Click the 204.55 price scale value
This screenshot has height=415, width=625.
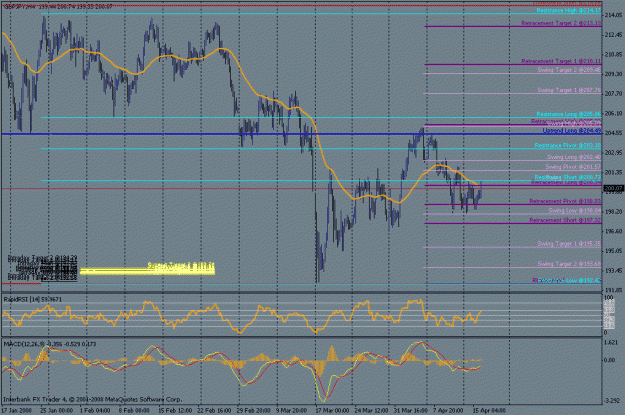coord(613,133)
